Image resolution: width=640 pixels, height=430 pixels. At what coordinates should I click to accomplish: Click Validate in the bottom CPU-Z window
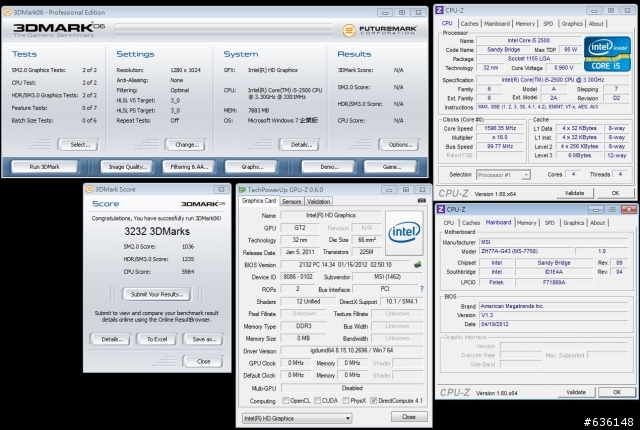pyautogui.click(x=576, y=392)
